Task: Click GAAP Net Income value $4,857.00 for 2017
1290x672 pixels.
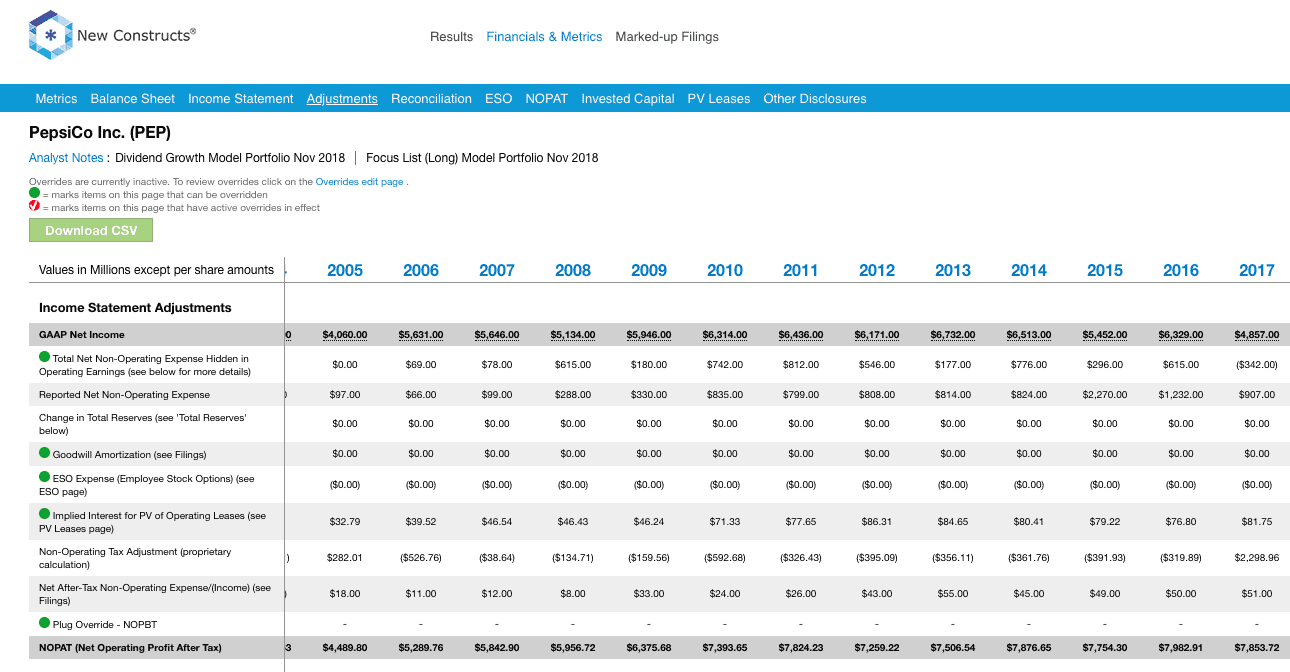Action: pos(1257,335)
